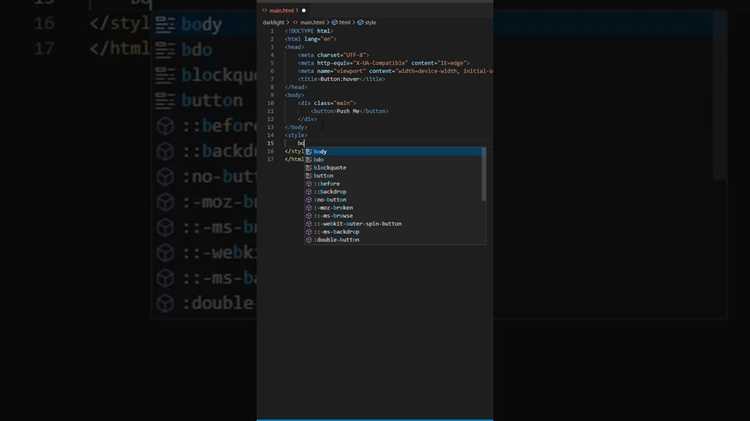Select the blockquote autocomplete suggestion
Viewport: 750px width, 421px height.
(x=395, y=168)
